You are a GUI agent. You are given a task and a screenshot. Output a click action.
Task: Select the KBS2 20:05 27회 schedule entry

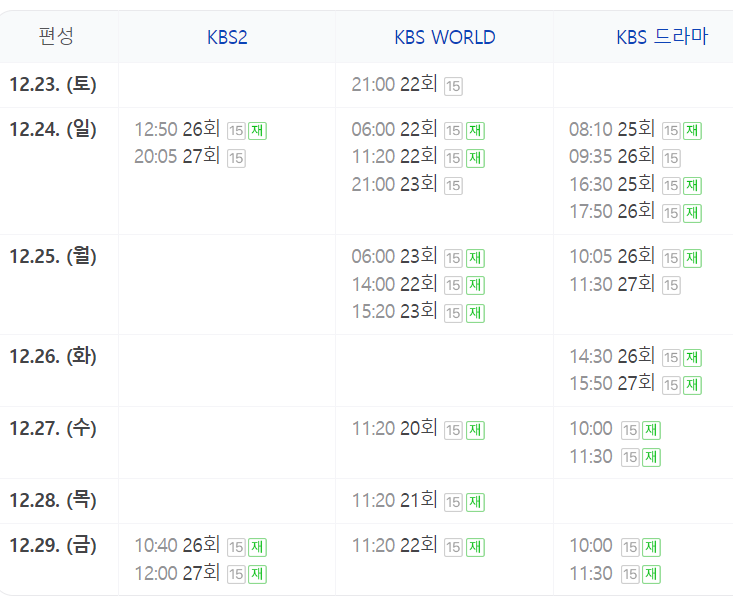(177, 157)
